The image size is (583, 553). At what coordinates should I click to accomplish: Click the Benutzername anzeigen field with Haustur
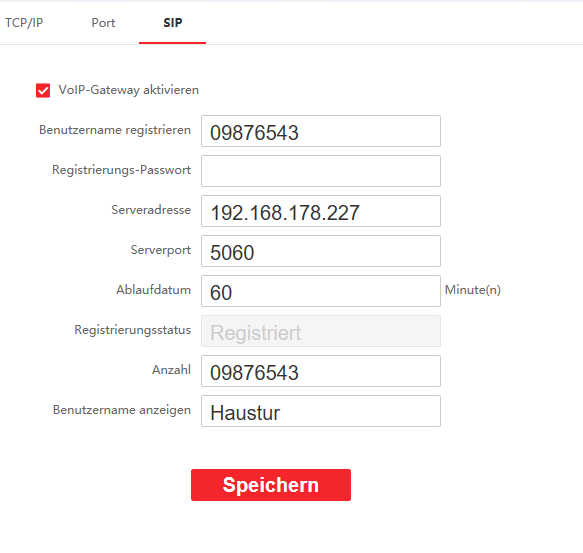point(321,411)
